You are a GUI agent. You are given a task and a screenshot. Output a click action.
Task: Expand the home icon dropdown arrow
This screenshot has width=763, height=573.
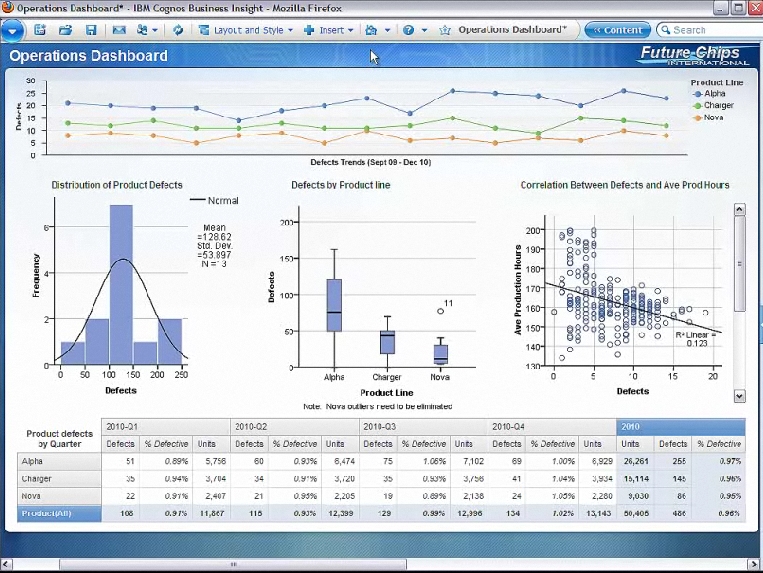(x=387, y=30)
